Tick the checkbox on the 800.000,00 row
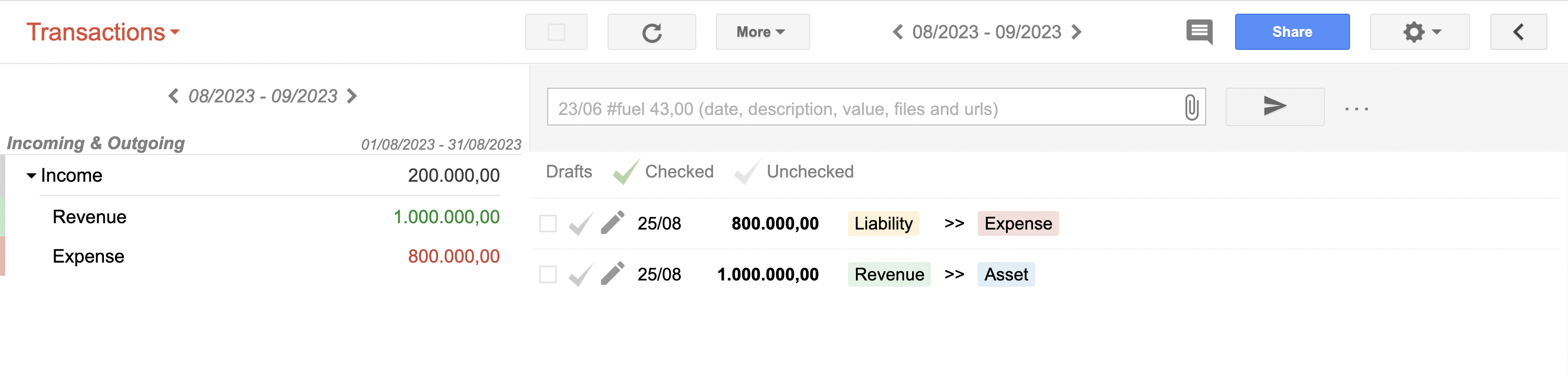Image resolution: width=1568 pixels, height=375 pixels. tap(547, 223)
